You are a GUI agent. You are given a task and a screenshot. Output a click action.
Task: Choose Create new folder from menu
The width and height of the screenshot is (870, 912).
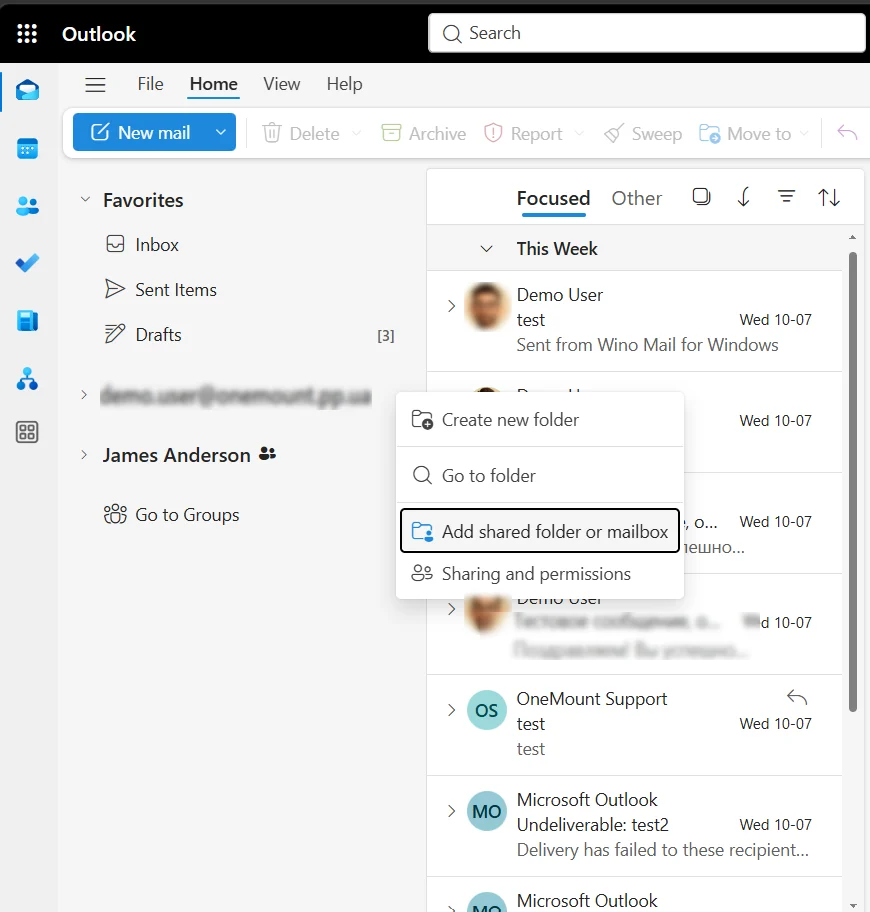tap(540, 420)
